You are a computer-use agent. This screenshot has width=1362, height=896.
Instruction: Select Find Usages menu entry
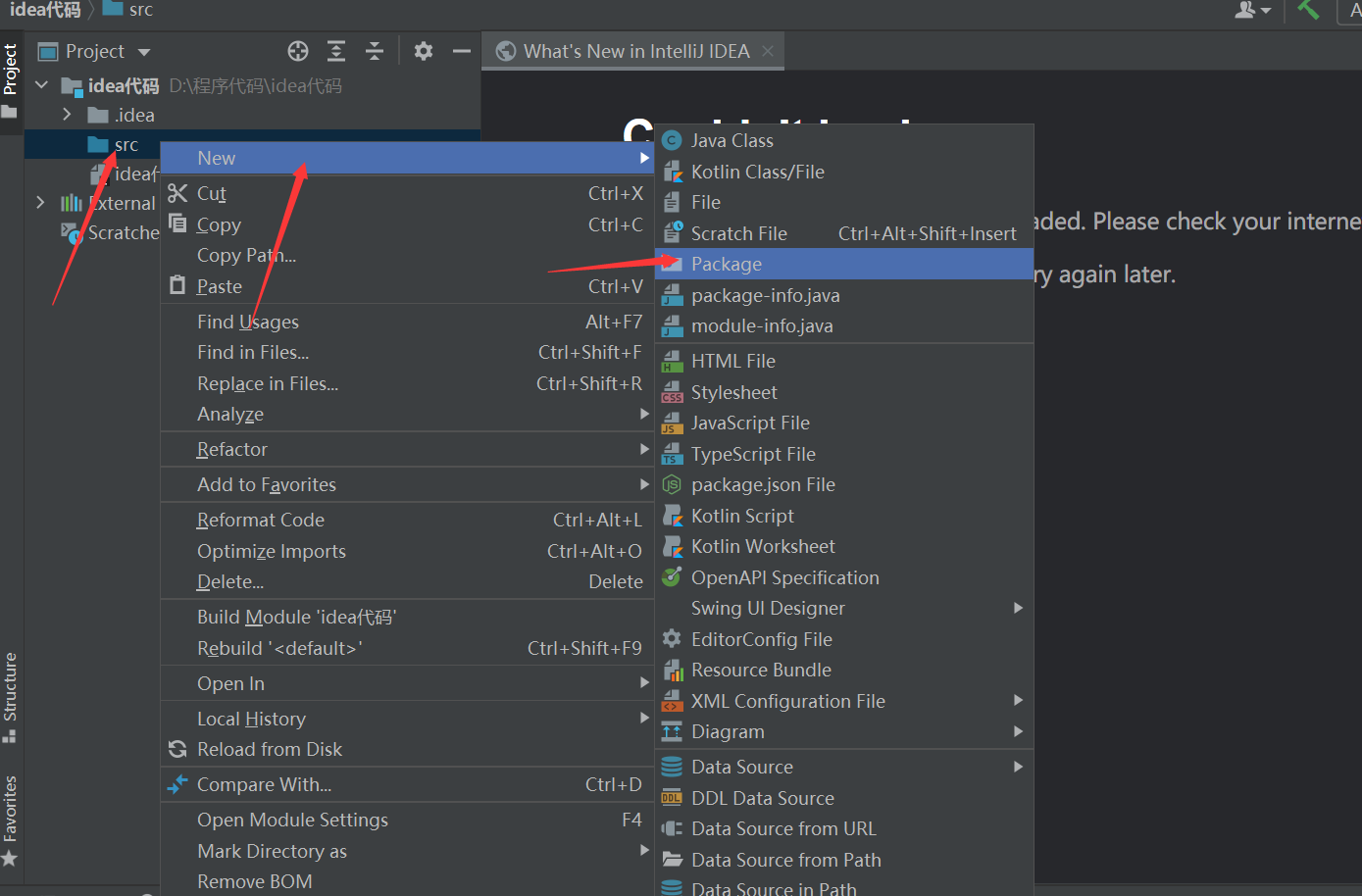coord(407,322)
